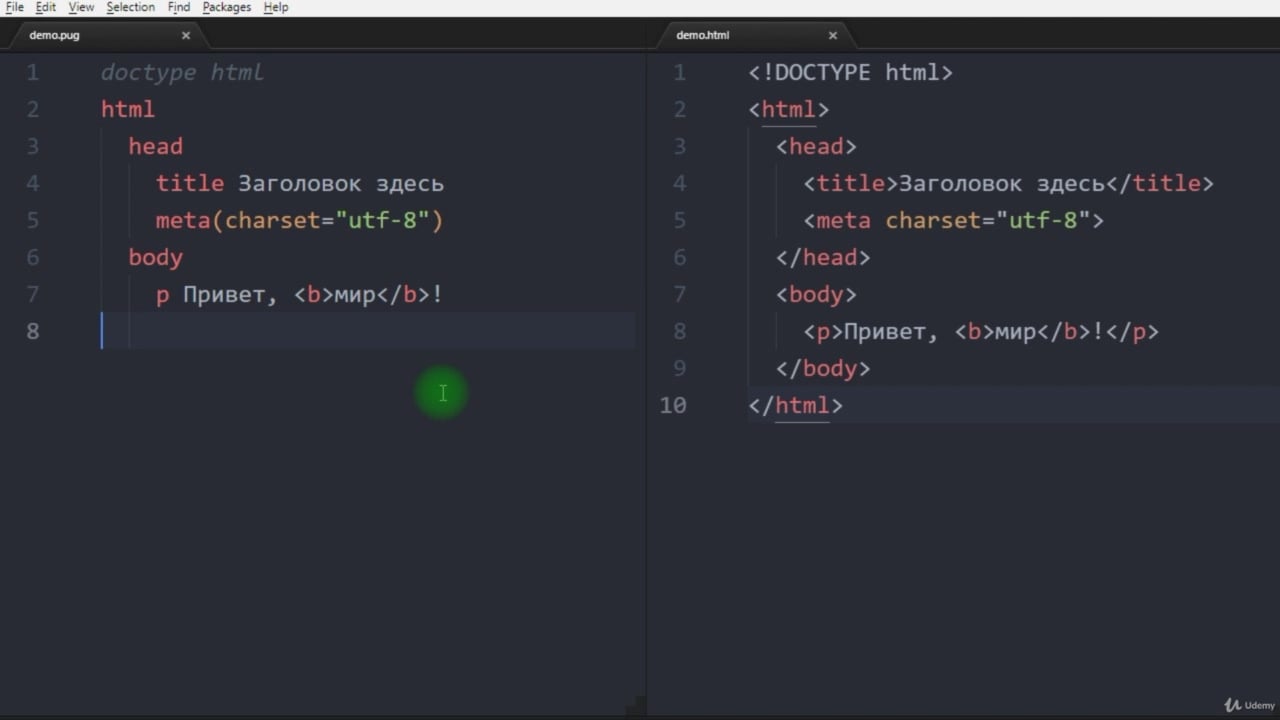Click the meta(charset="utf-8") line in demo.pug

click(299, 221)
